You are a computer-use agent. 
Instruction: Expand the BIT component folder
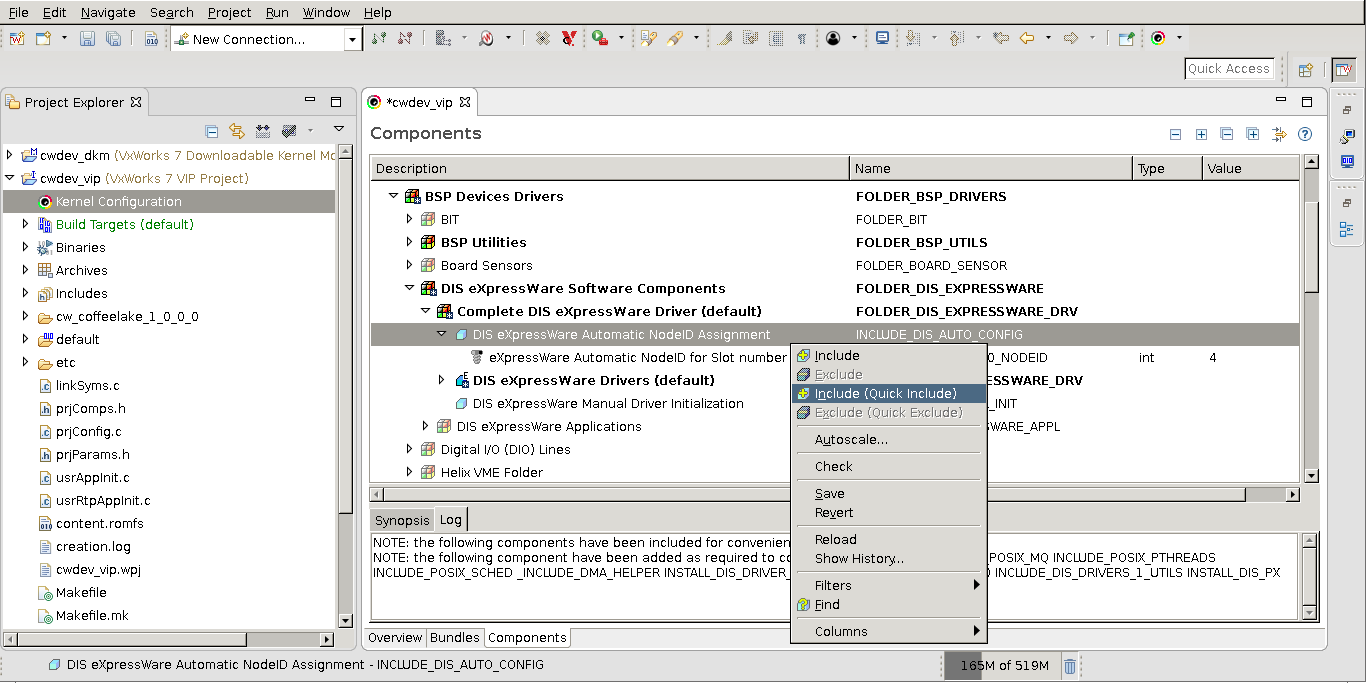point(409,219)
